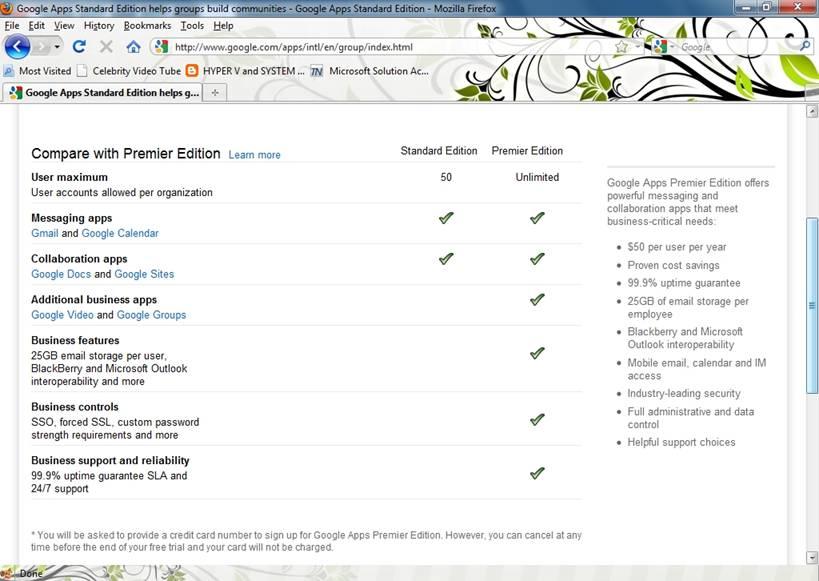This screenshot has height=581, width=819.
Task: Open the search engine picker Google icon
Action: [660, 47]
